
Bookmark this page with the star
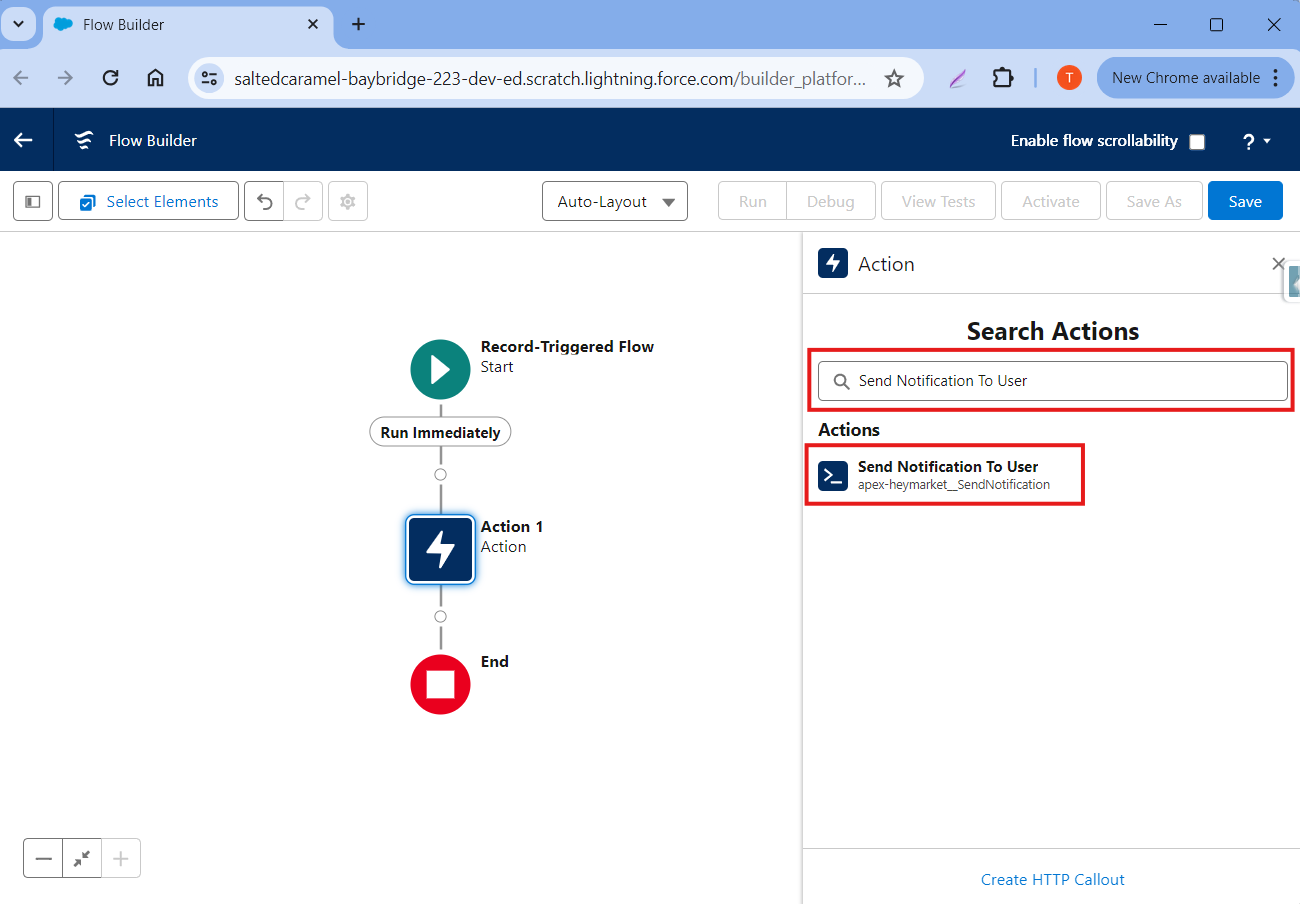pyautogui.click(x=894, y=78)
